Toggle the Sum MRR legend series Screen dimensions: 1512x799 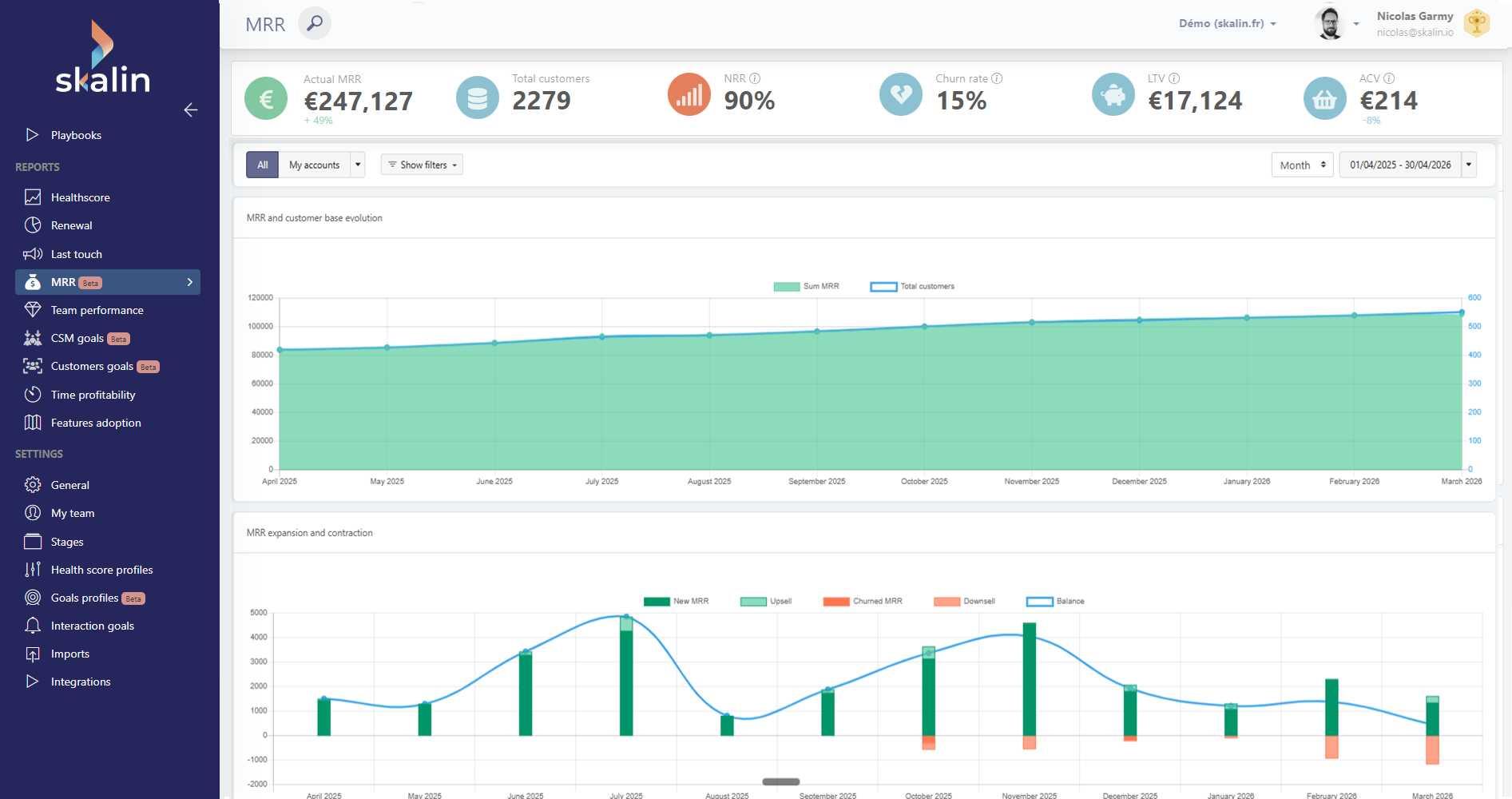(x=807, y=287)
